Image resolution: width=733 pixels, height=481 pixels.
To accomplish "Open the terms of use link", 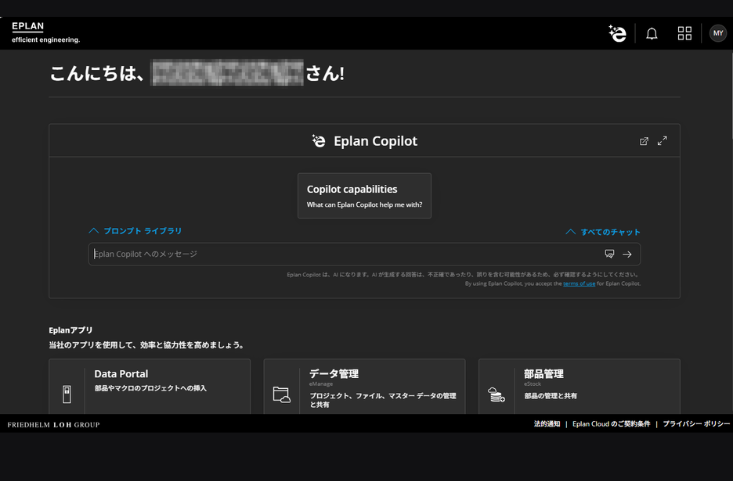I will click(x=579, y=284).
